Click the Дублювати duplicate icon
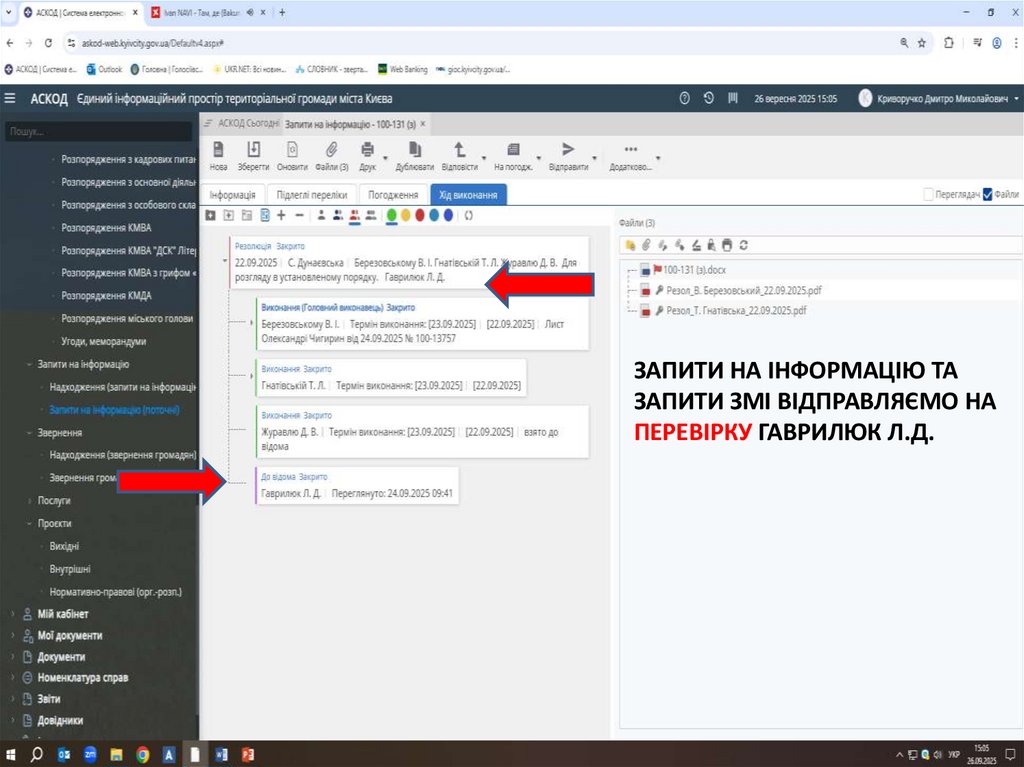The height and width of the screenshot is (767, 1024). tap(415, 150)
